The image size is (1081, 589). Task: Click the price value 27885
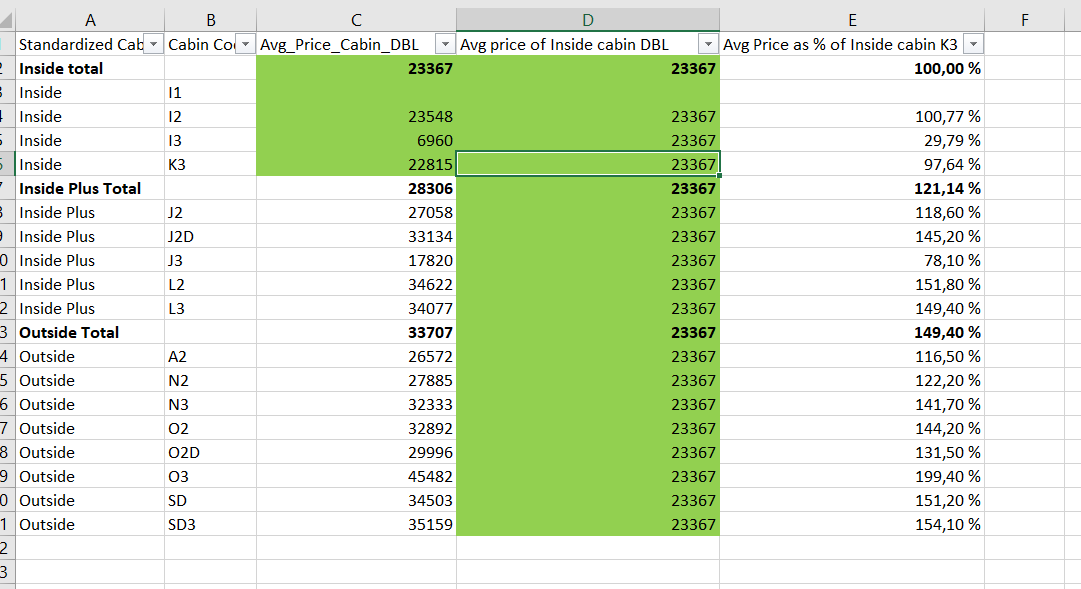pos(430,381)
